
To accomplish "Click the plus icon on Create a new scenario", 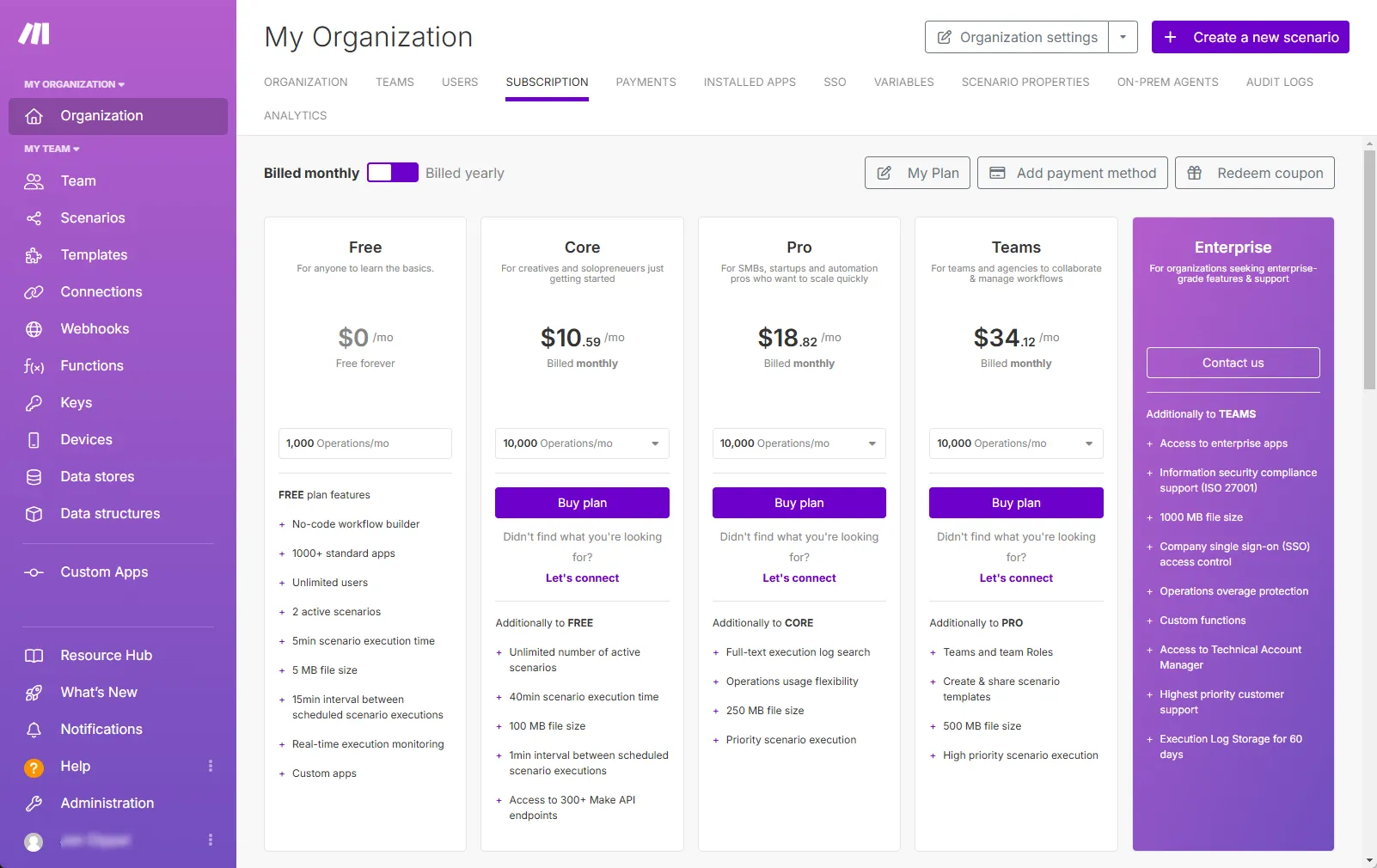I will [1171, 37].
